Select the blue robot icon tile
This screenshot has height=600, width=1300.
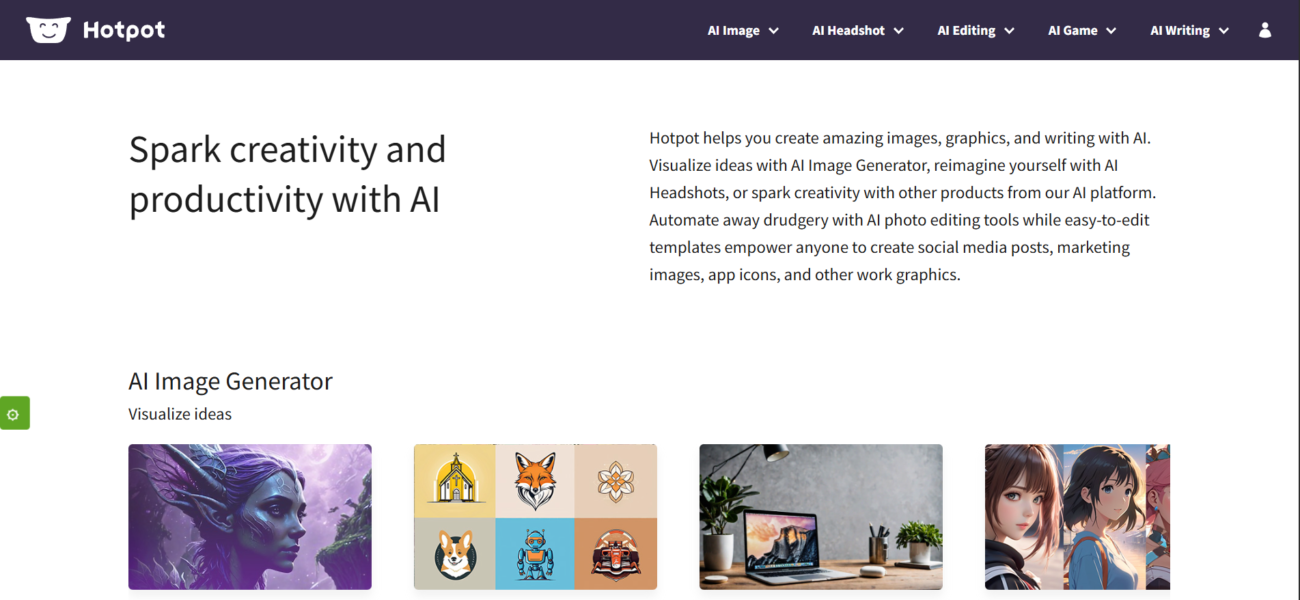tap(535, 554)
